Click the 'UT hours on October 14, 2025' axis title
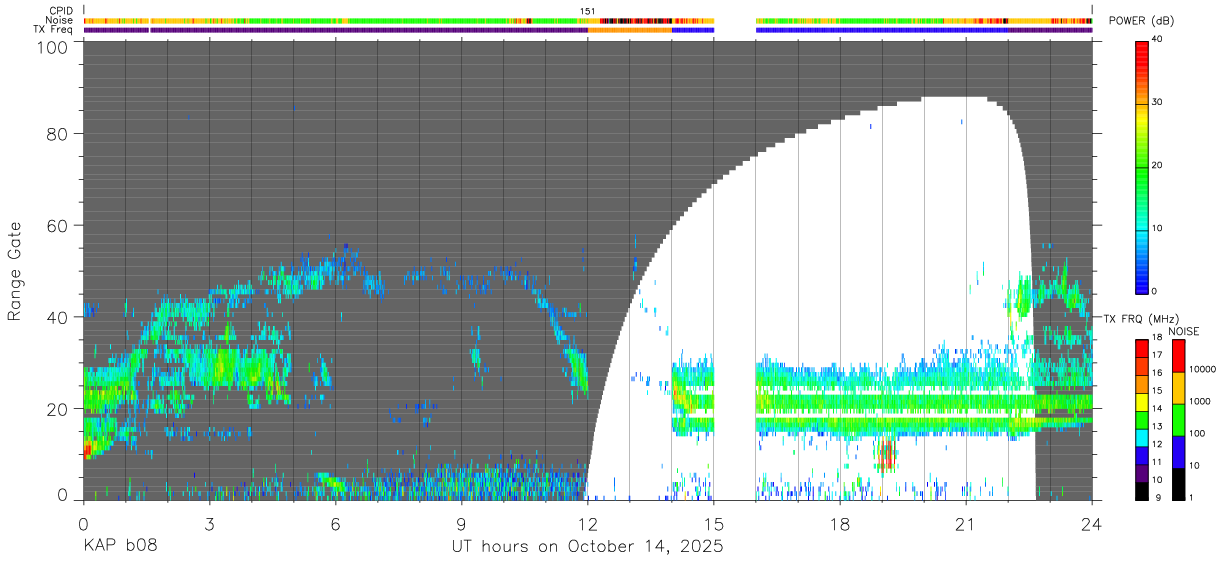The width and height of the screenshot is (1228, 567). 588,547
